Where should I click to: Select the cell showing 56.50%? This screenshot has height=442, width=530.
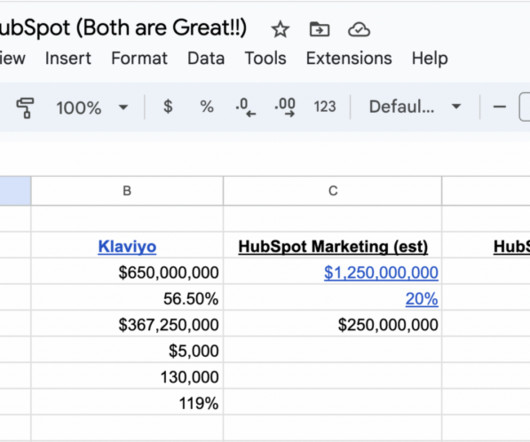tap(127, 297)
